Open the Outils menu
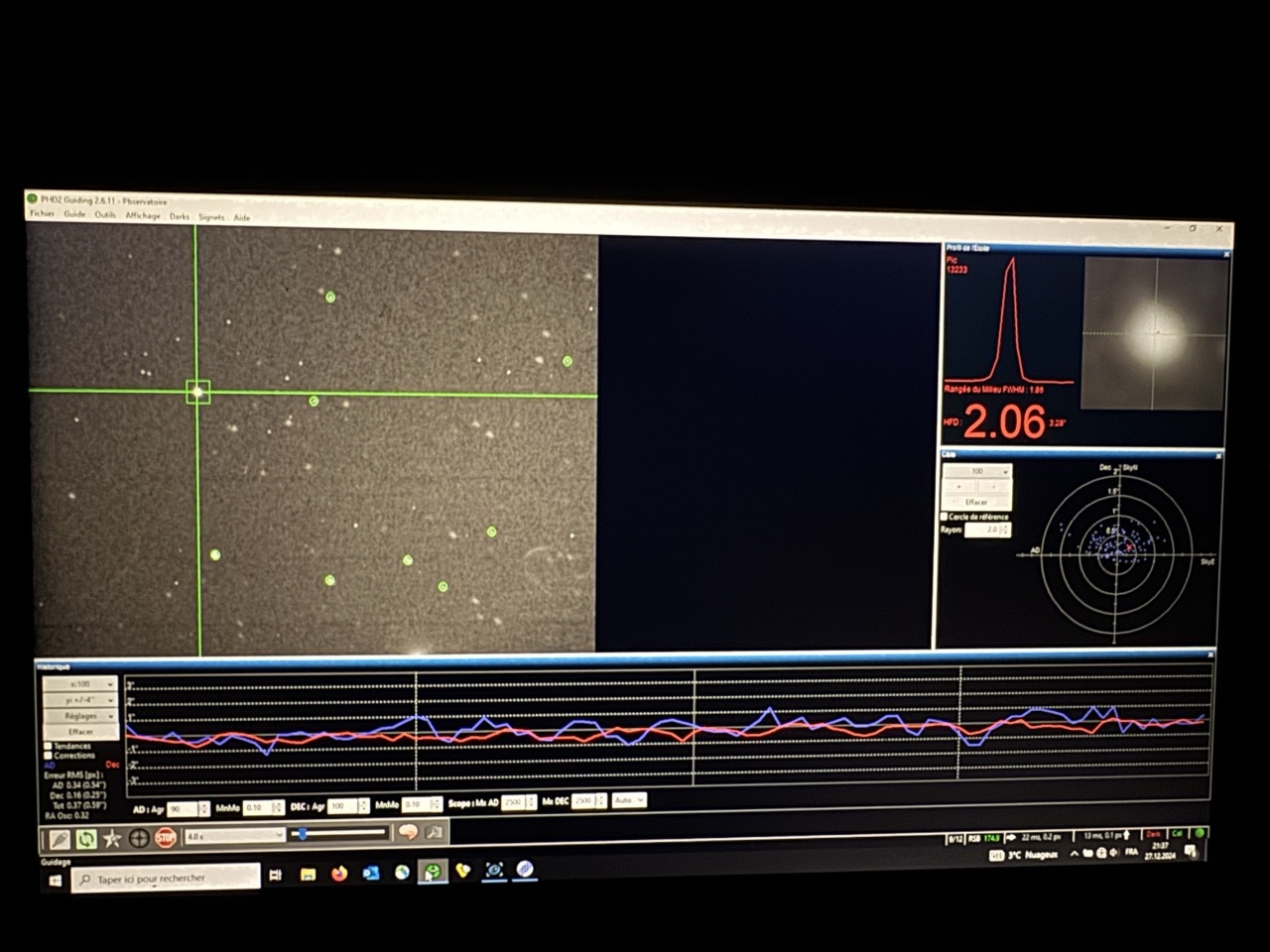1270x952 pixels. click(x=105, y=214)
